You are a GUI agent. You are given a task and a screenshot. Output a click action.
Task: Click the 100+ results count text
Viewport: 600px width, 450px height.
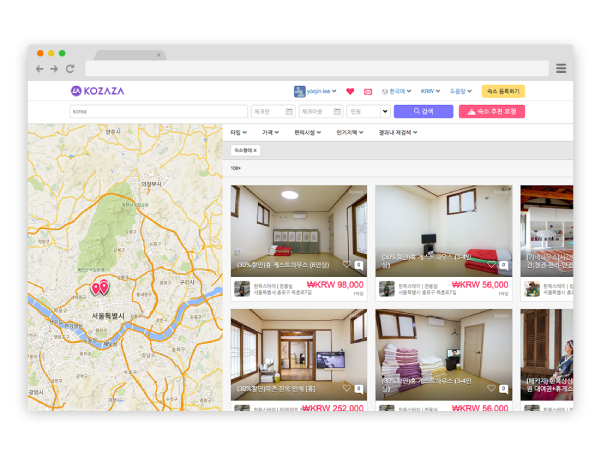[x=236, y=168]
